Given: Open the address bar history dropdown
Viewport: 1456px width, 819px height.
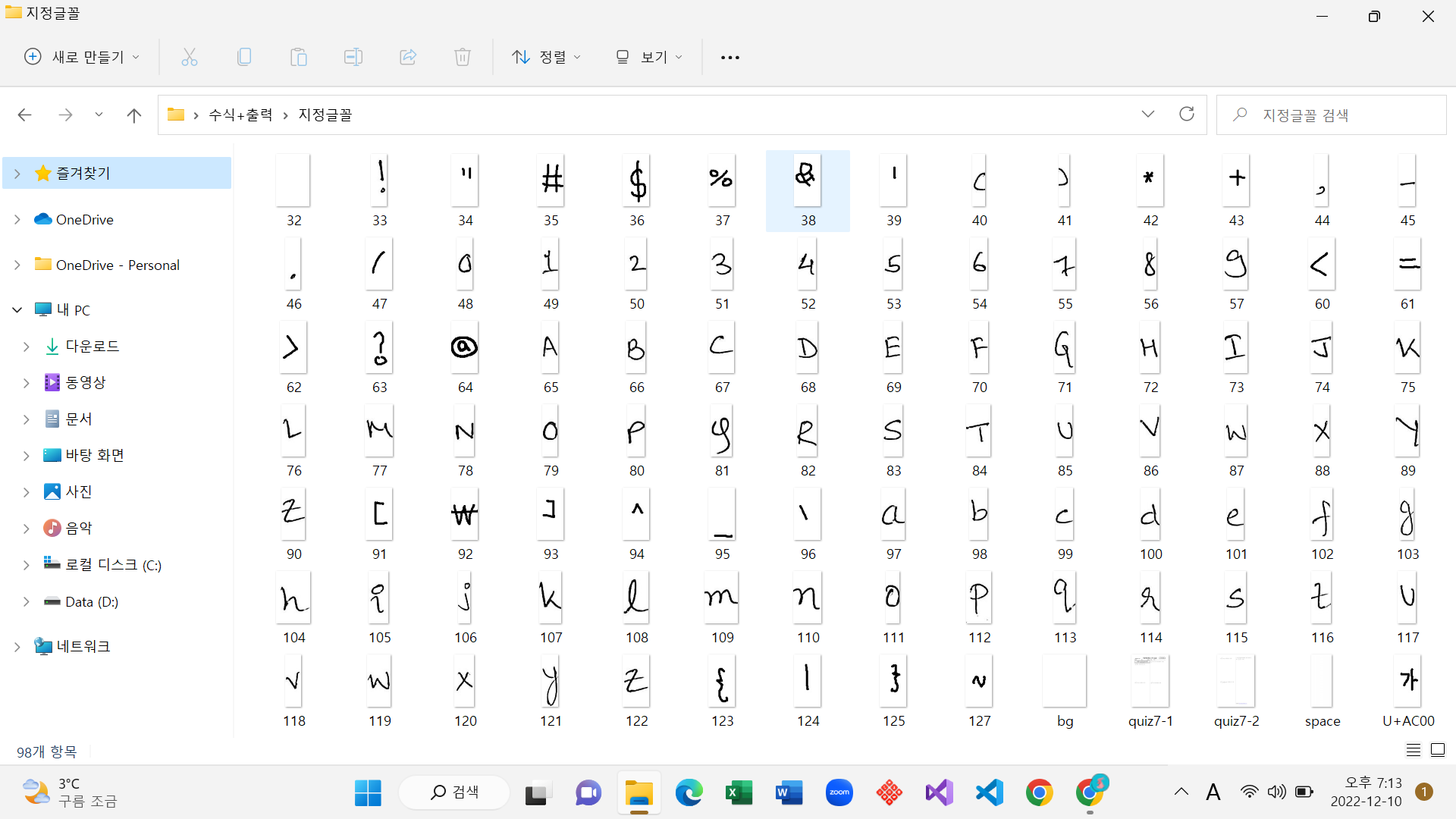Looking at the screenshot, I should pos(1148,115).
